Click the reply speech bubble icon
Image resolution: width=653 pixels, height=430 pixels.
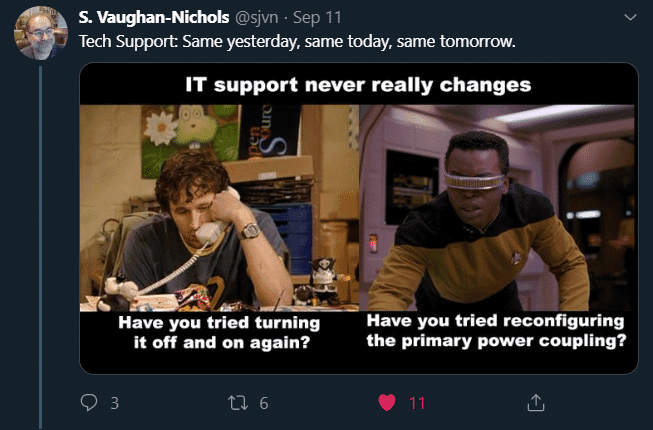[89, 403]
